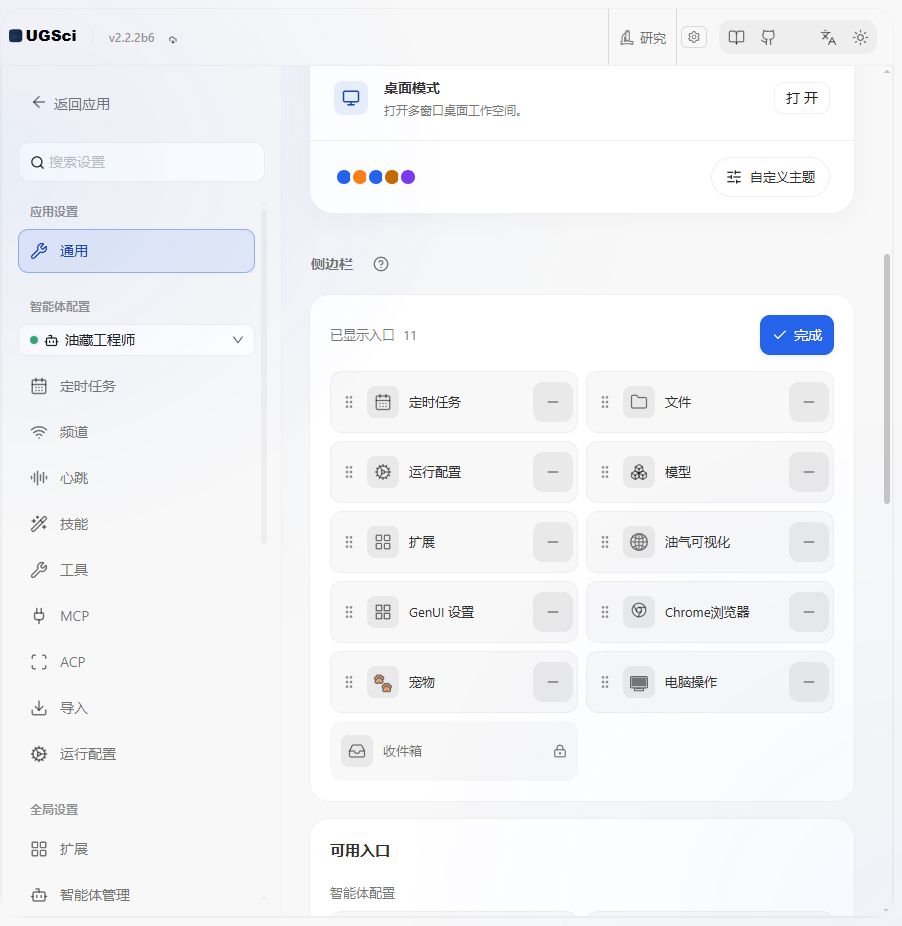Click the desktop mode monitor icon
This screenshot has width=902, height=926.
tap(351, 98)
